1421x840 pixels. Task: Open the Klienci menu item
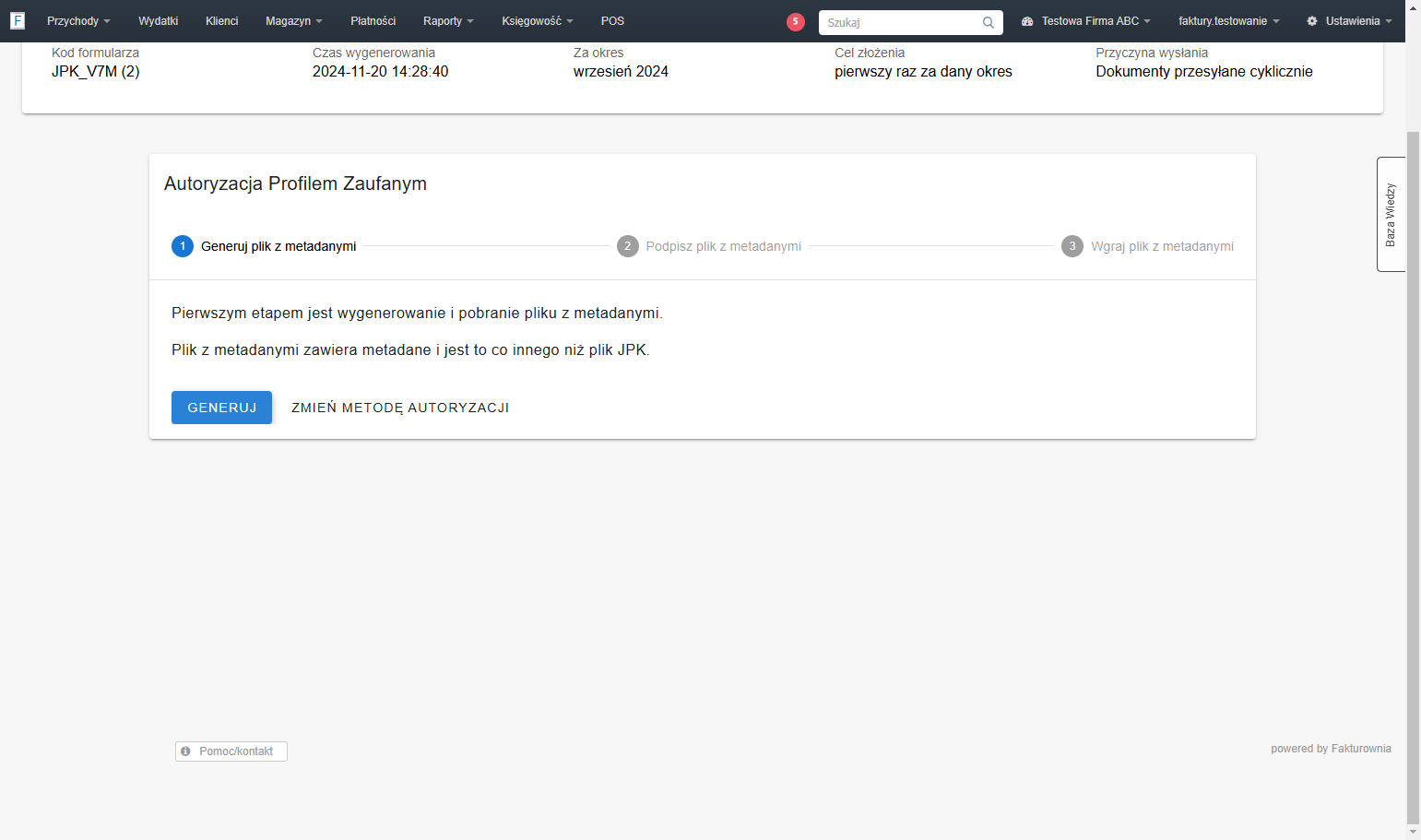[x=222, y=21]
